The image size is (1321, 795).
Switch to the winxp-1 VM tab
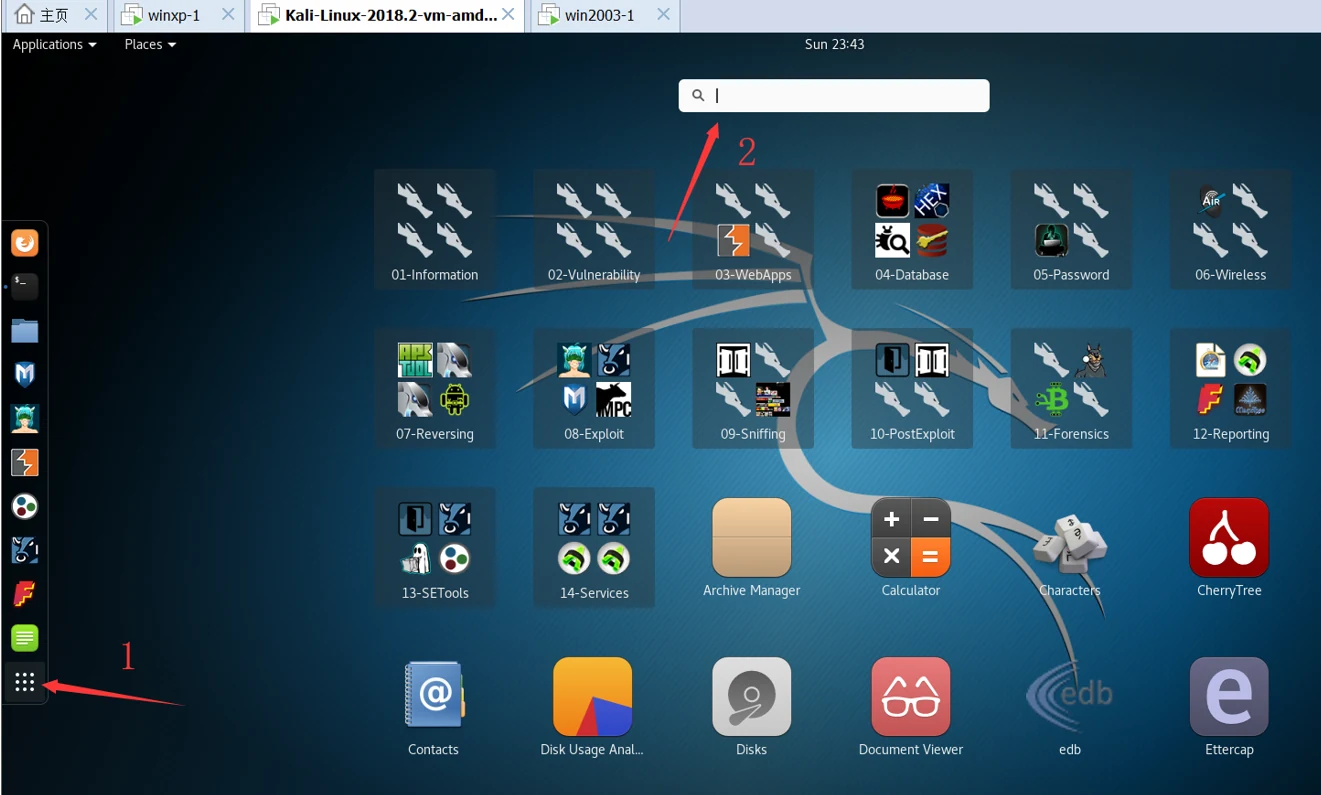pos(175,15)
